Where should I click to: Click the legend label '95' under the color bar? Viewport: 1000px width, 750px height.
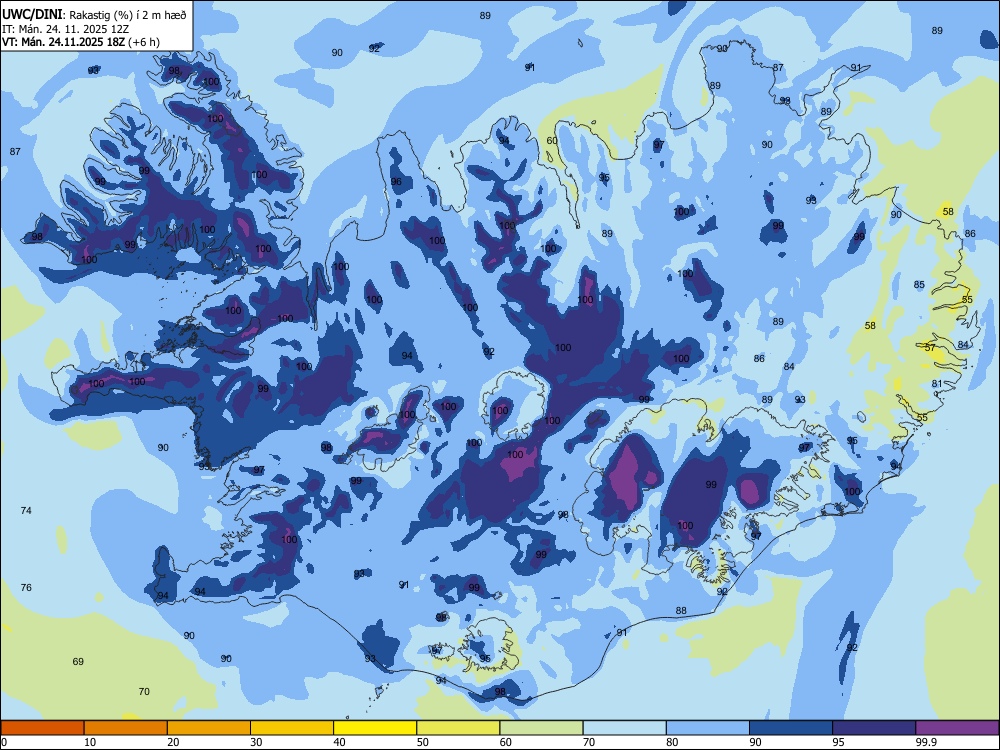[838, 742]
